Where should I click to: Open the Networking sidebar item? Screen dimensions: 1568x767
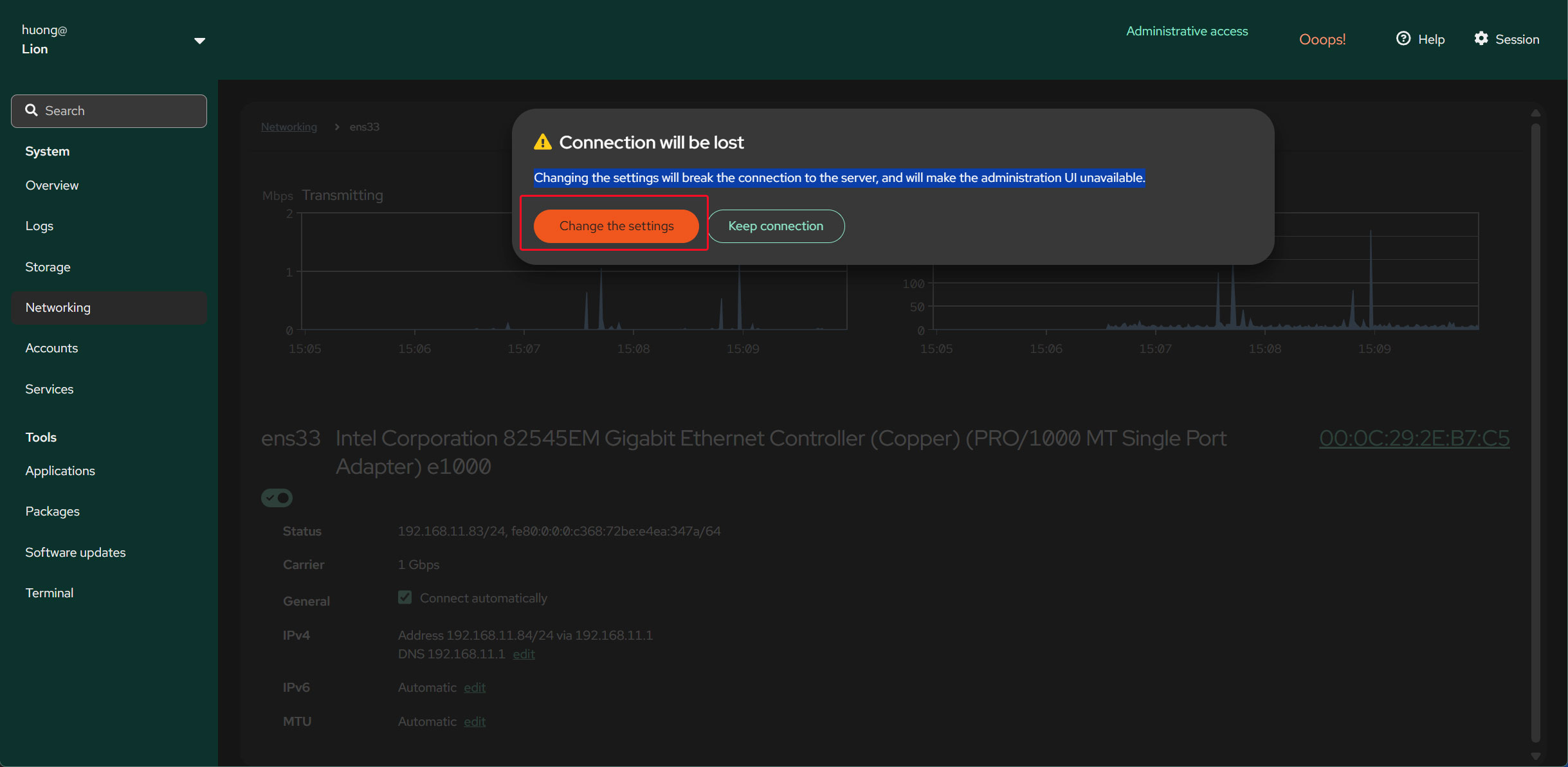coord(58,307)
